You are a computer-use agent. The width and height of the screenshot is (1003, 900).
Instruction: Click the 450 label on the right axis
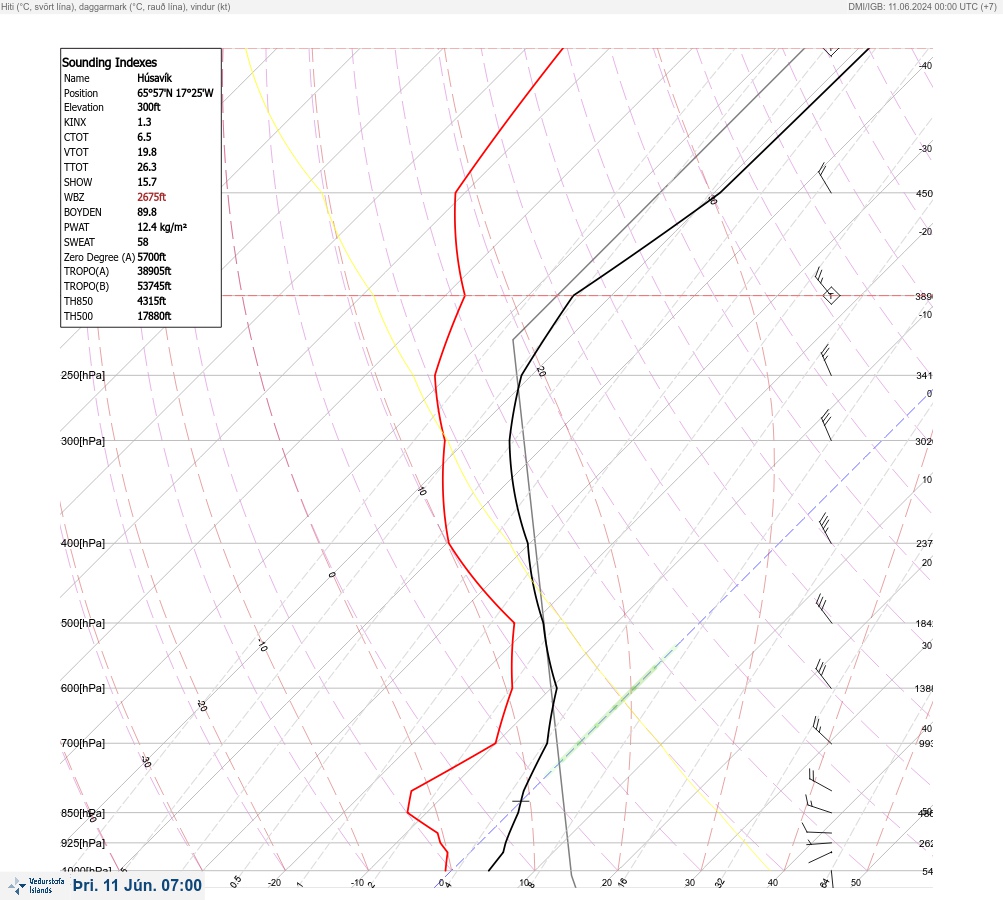pyautogui.click(x=924, y=193)
